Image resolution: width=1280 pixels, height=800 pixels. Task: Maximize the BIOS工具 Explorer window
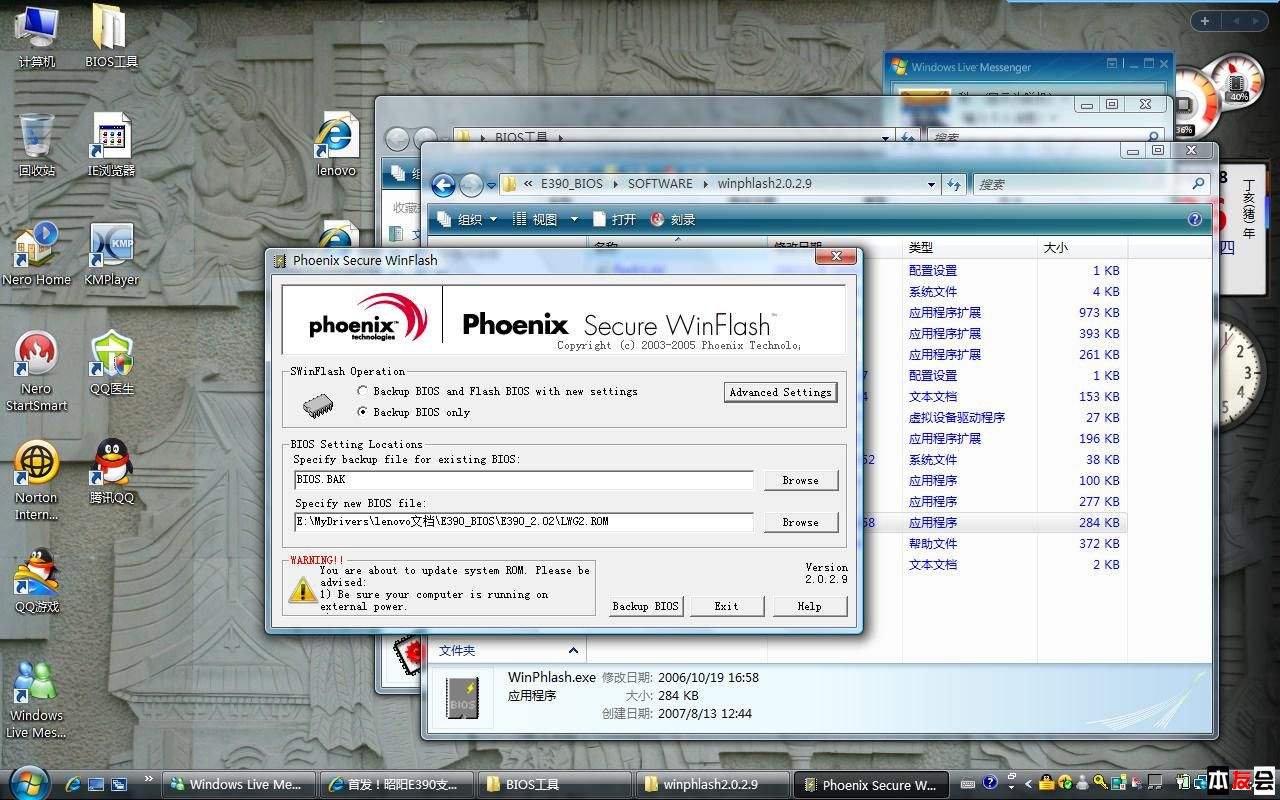pyautogui.click(x=1111, y=104)
